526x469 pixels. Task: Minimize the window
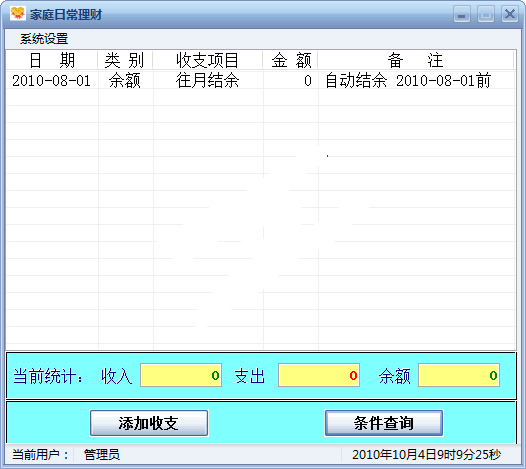click(462, 14)
